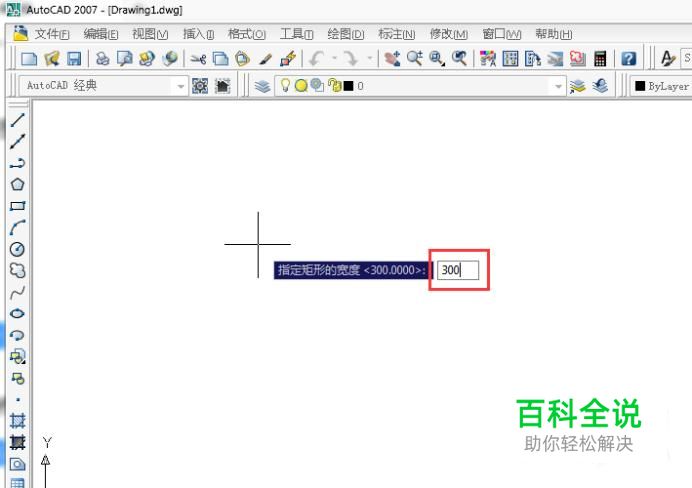Open the Layer Properties Manager icon
This screenshot has height=488, width=692.
click(x=262, y=86)
